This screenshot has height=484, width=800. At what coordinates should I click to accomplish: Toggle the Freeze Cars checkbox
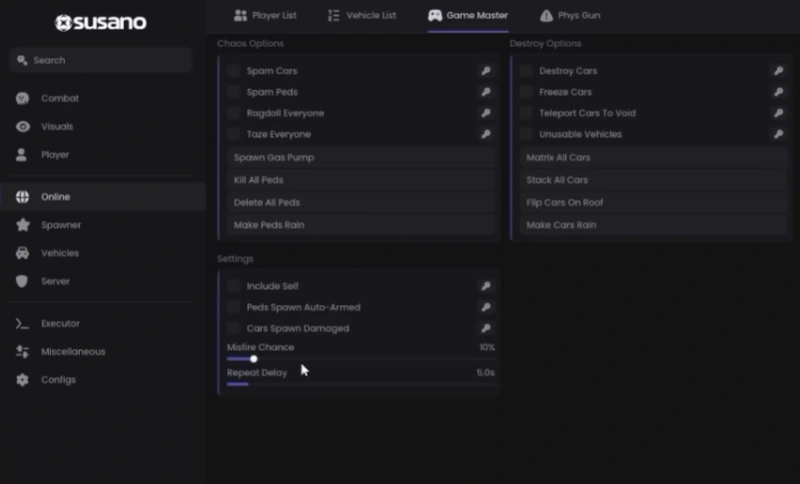pyautogui.click(x=526, y=92)
